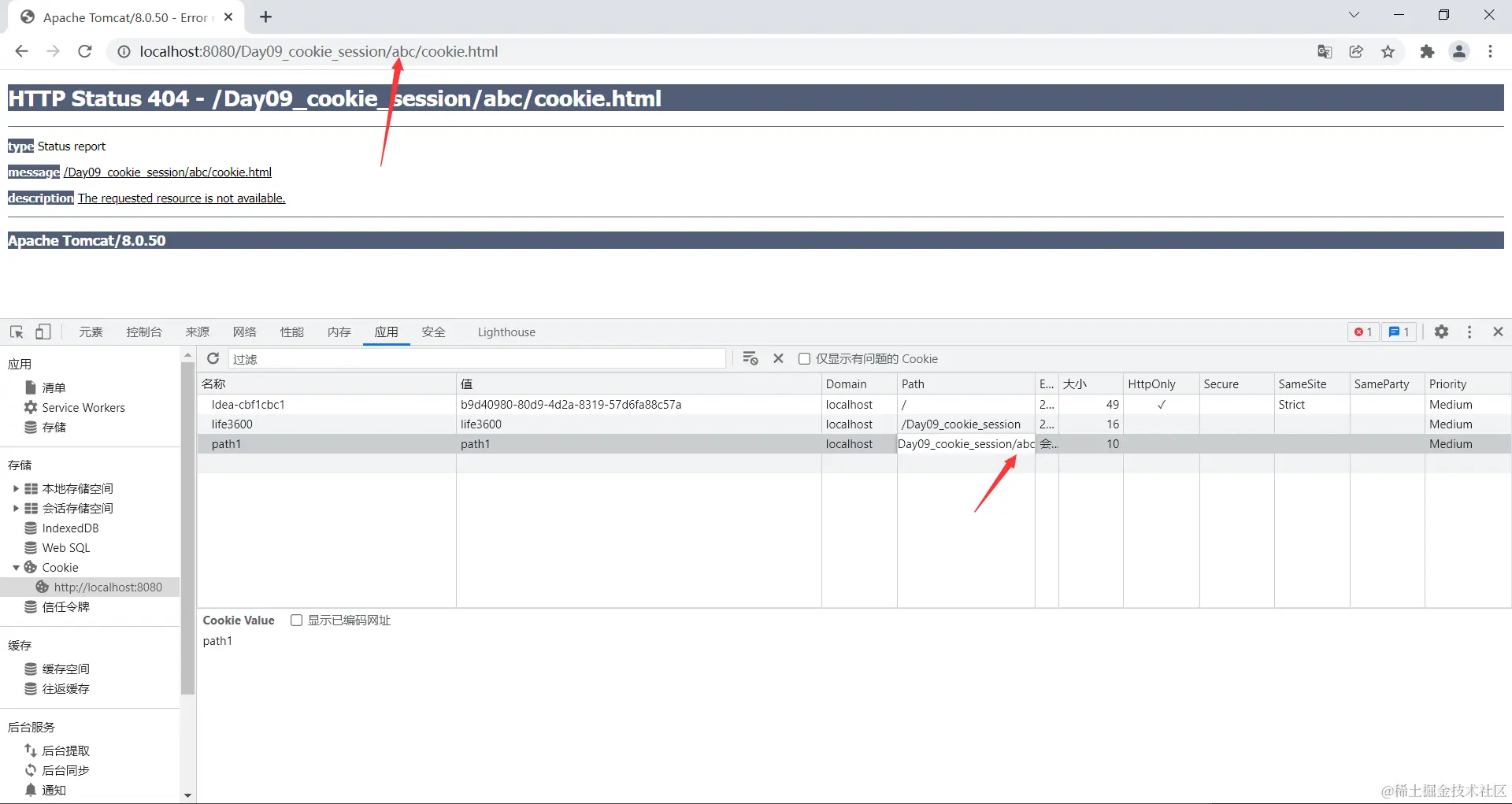
Task: Sort cookies by 名称 column header
Action: 327,383
